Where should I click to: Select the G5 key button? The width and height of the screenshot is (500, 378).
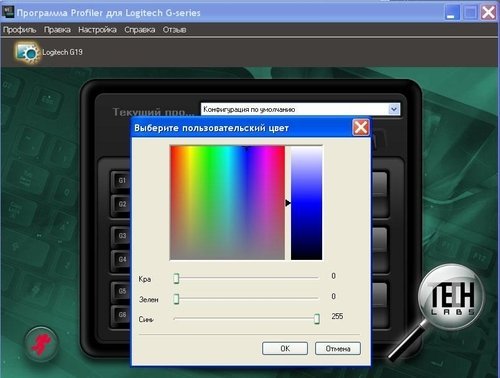pos(121,291)
